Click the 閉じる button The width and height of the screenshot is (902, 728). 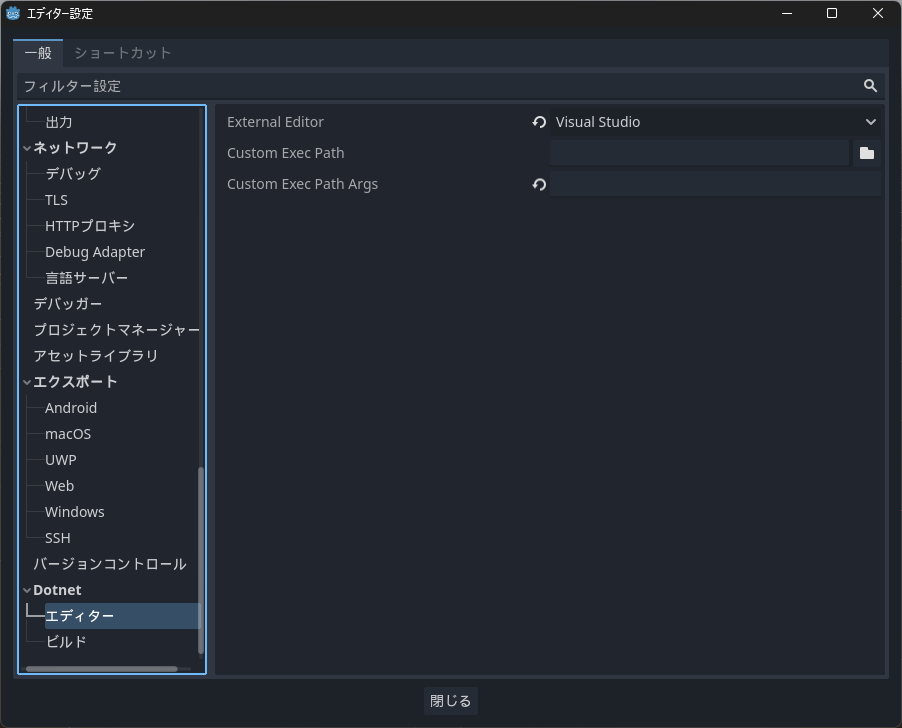coord(450,700)
